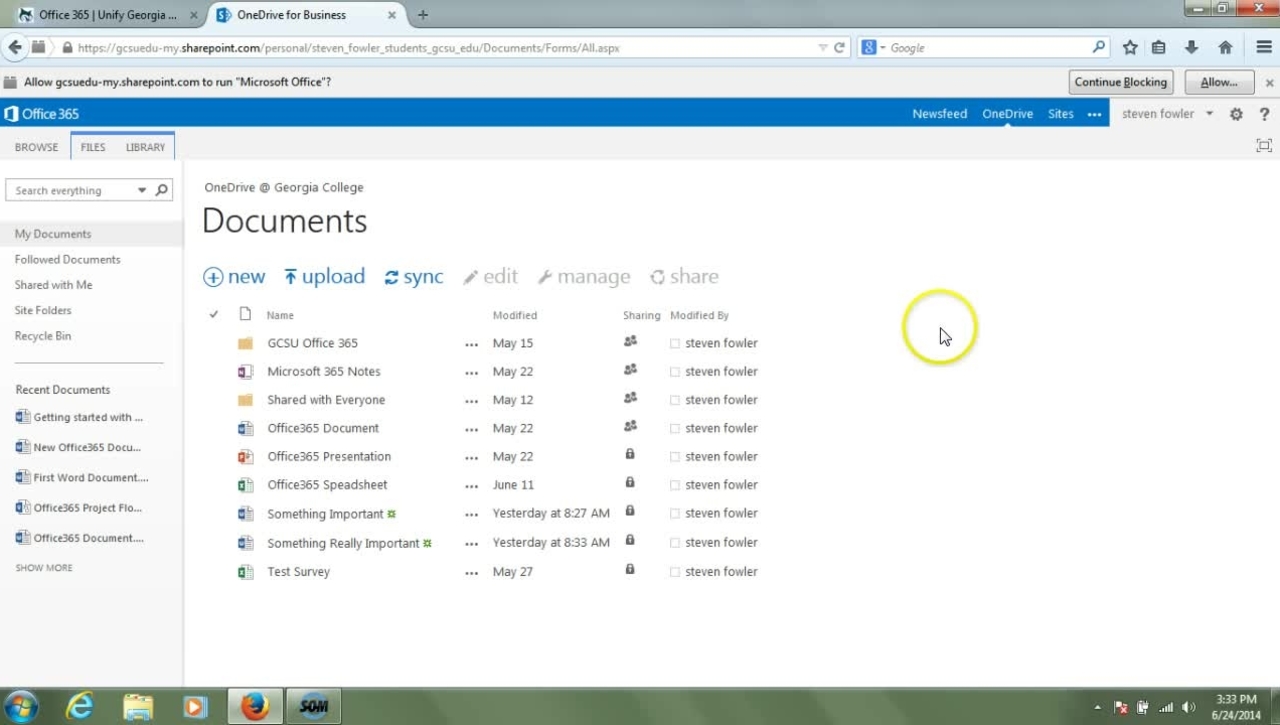Check the box beside Microsoft 365 Notes author
Image resolution: width=1280 pixels, height=725 pixels.
(675, 372)
